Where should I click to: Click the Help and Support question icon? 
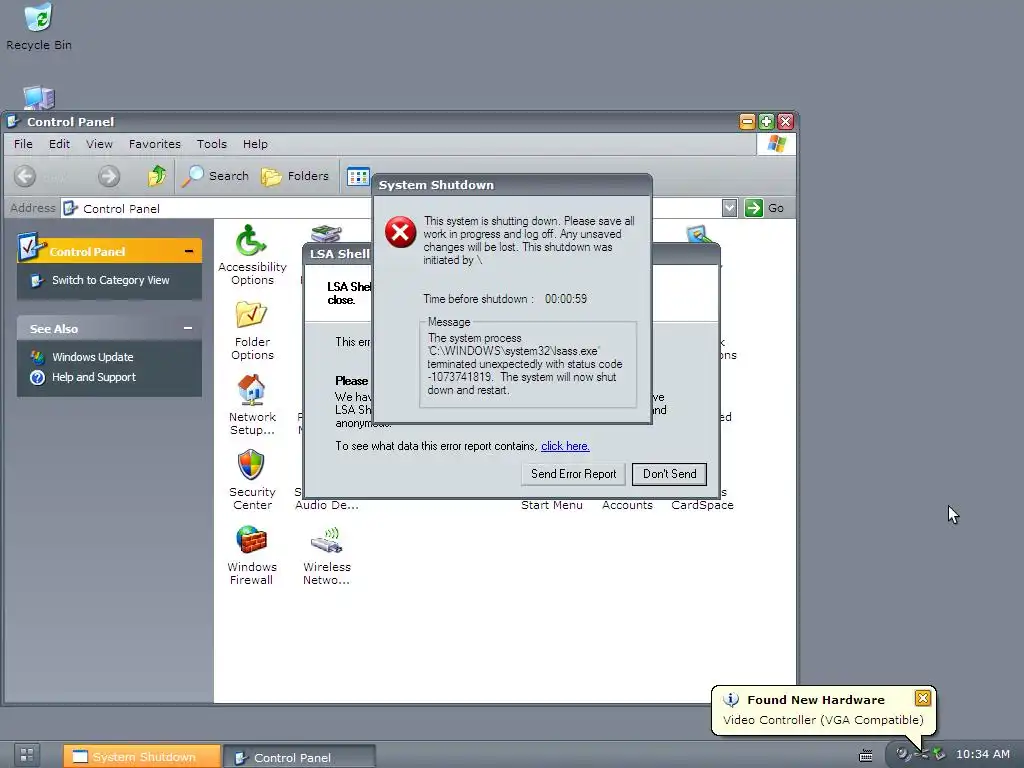coord(37,377)
